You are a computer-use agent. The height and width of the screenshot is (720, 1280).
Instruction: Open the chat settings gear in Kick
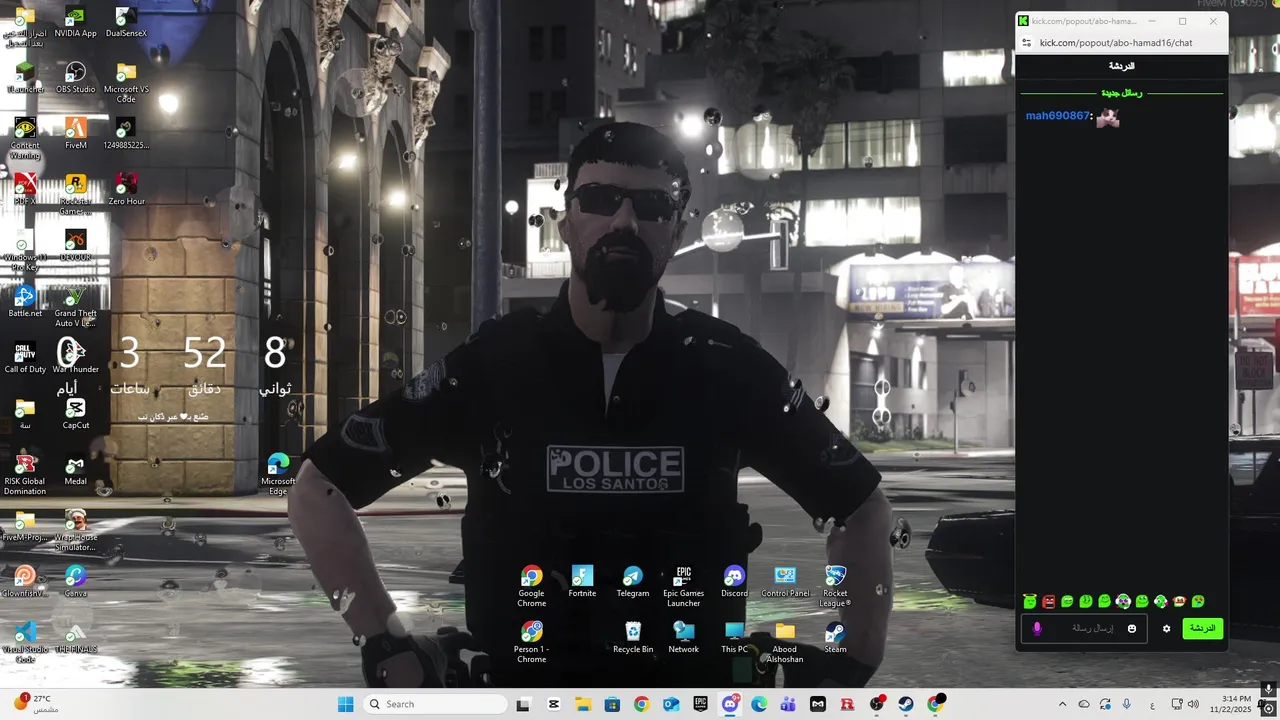(x=1166, y=629)
